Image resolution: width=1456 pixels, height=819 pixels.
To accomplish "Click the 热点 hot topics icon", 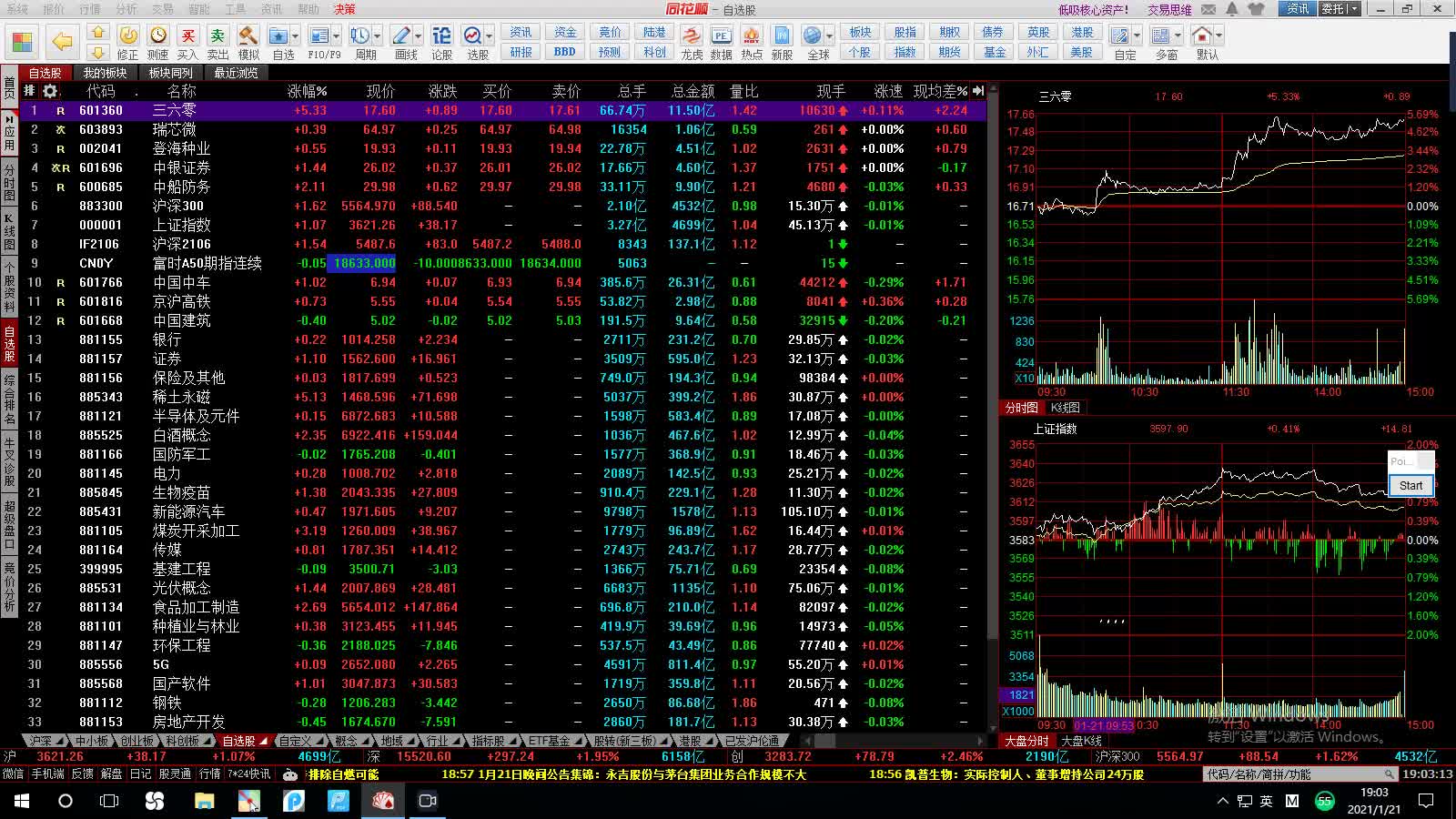I will [x=752, y=42].
